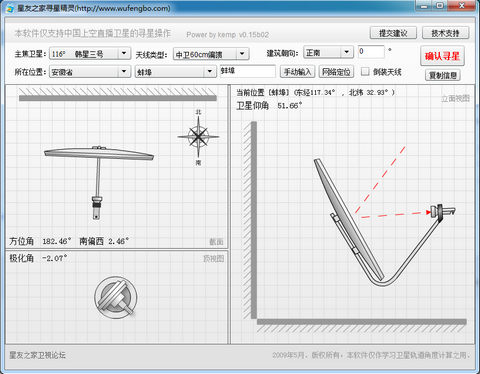
Task: Click the compass rose icon
Action: (198, 136)
